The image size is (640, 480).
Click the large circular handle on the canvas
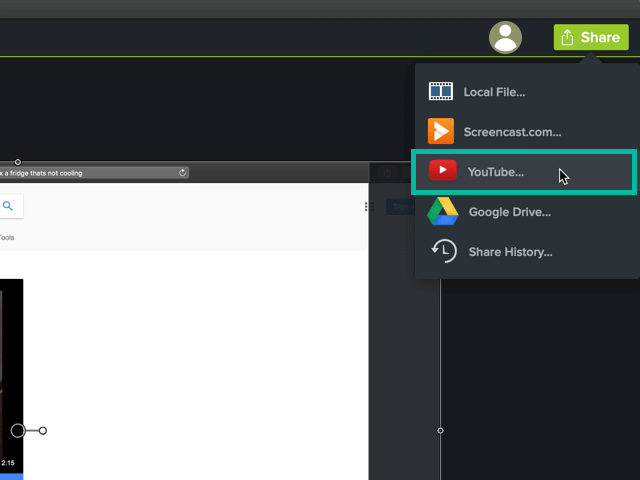pos(18,430)
